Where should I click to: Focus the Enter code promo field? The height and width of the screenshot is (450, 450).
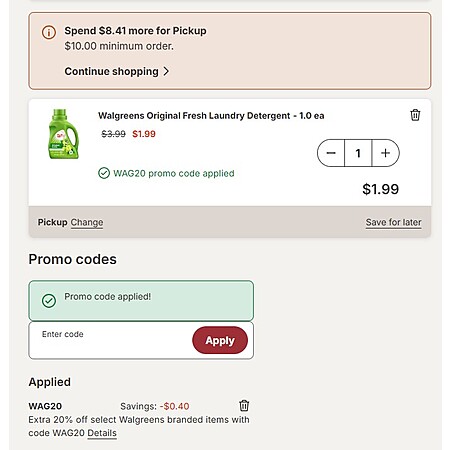tap(110, 340)
